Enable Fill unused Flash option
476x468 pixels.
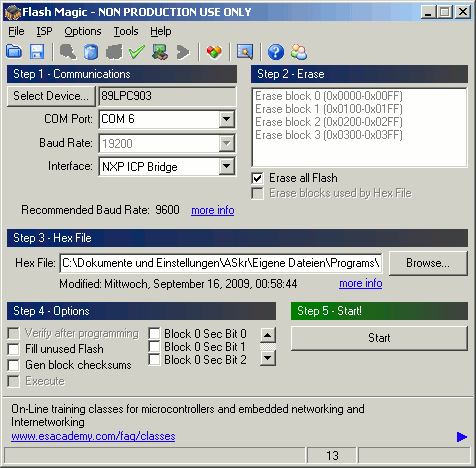(x=13, y=349)
